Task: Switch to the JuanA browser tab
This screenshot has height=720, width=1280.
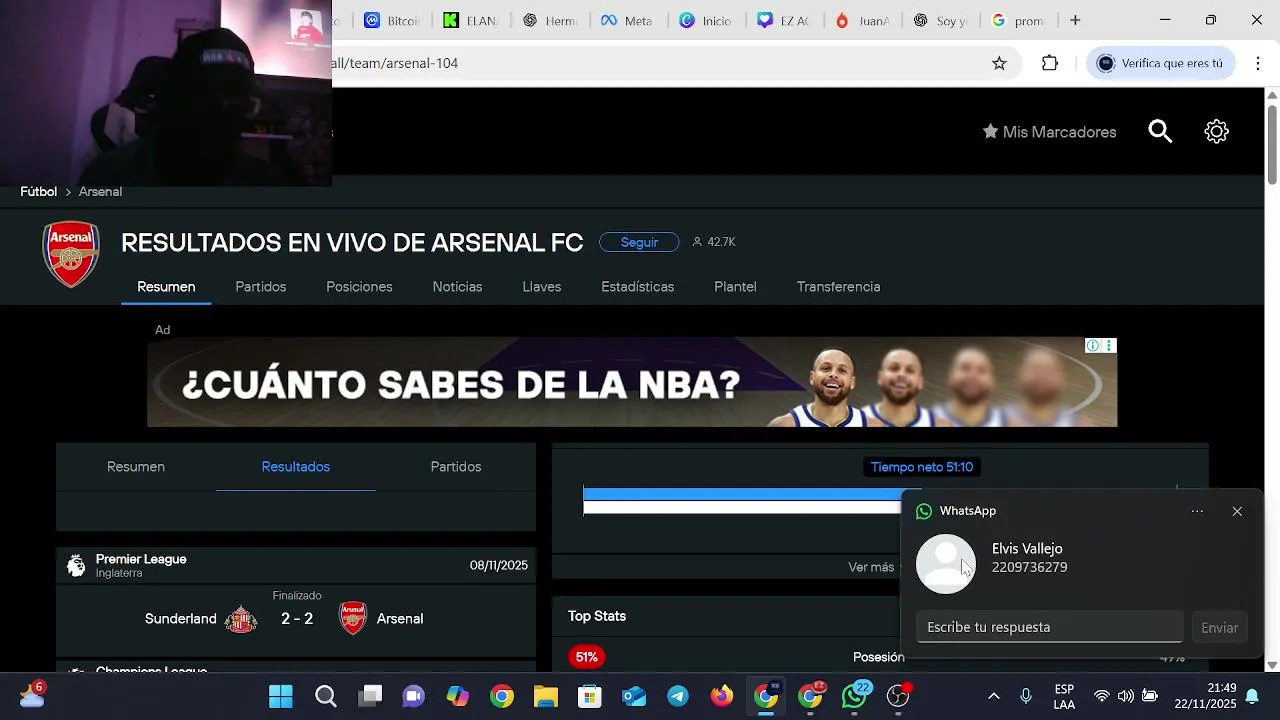Action: click(862, 20)
